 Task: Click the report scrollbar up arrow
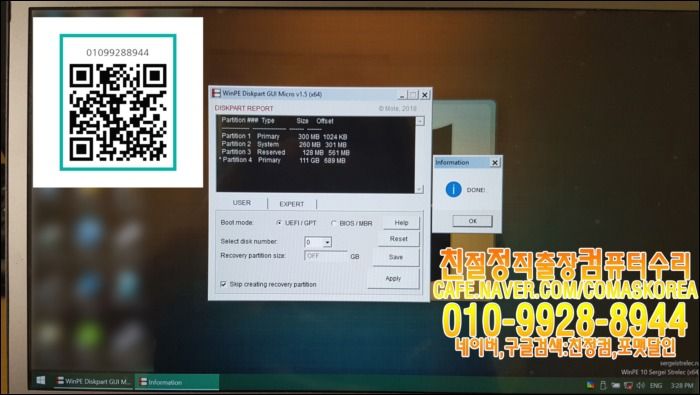[x=420, y=121]
